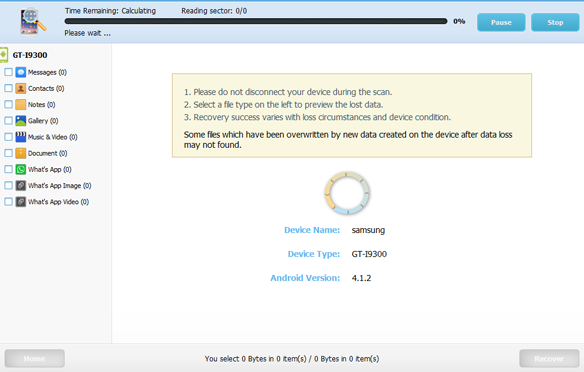Check the Messages checkbox
This screenshot has height=372, width=584.
click(x=8, y=72)
